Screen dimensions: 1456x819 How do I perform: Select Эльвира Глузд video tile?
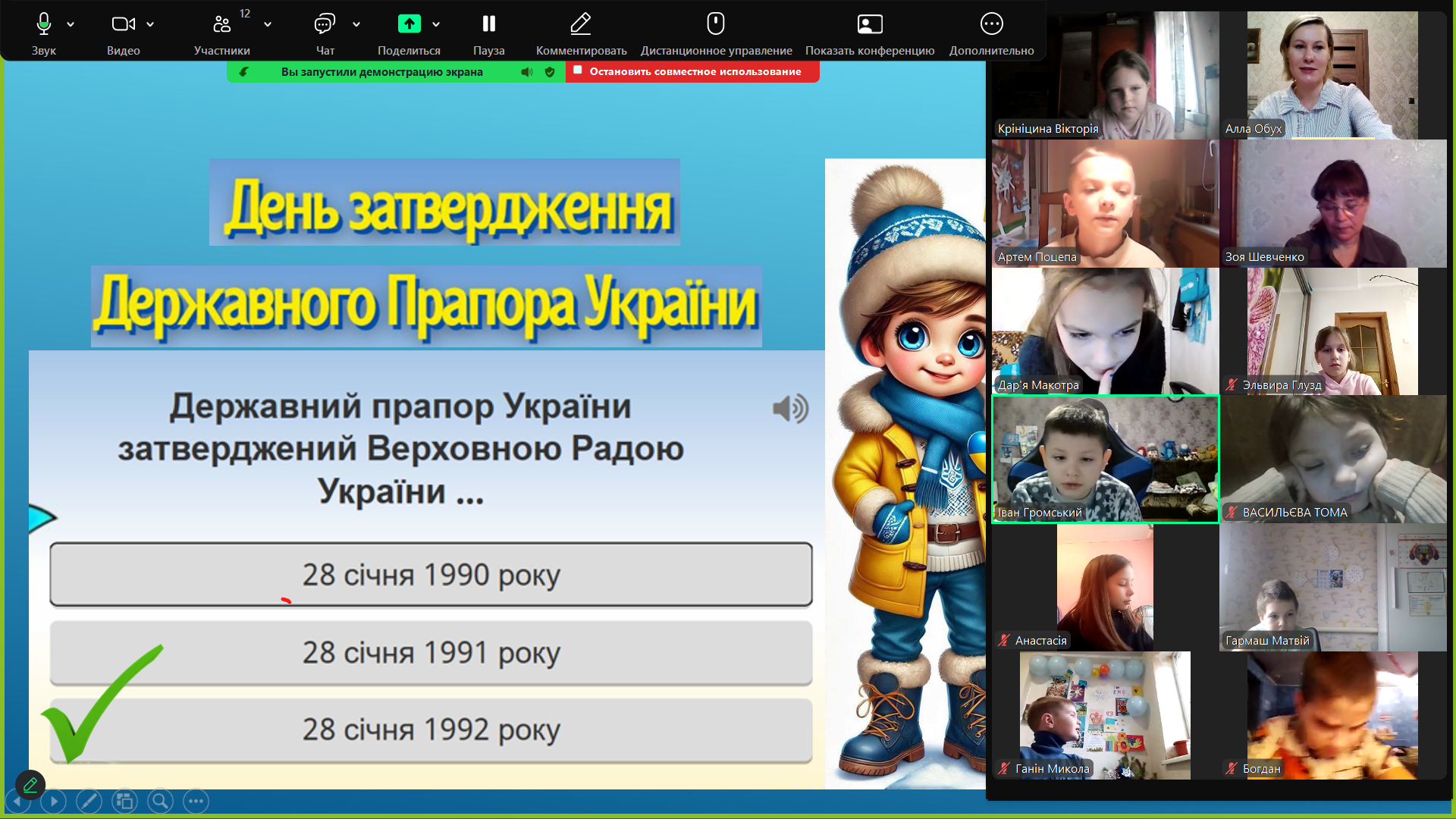pos(1332,331)
